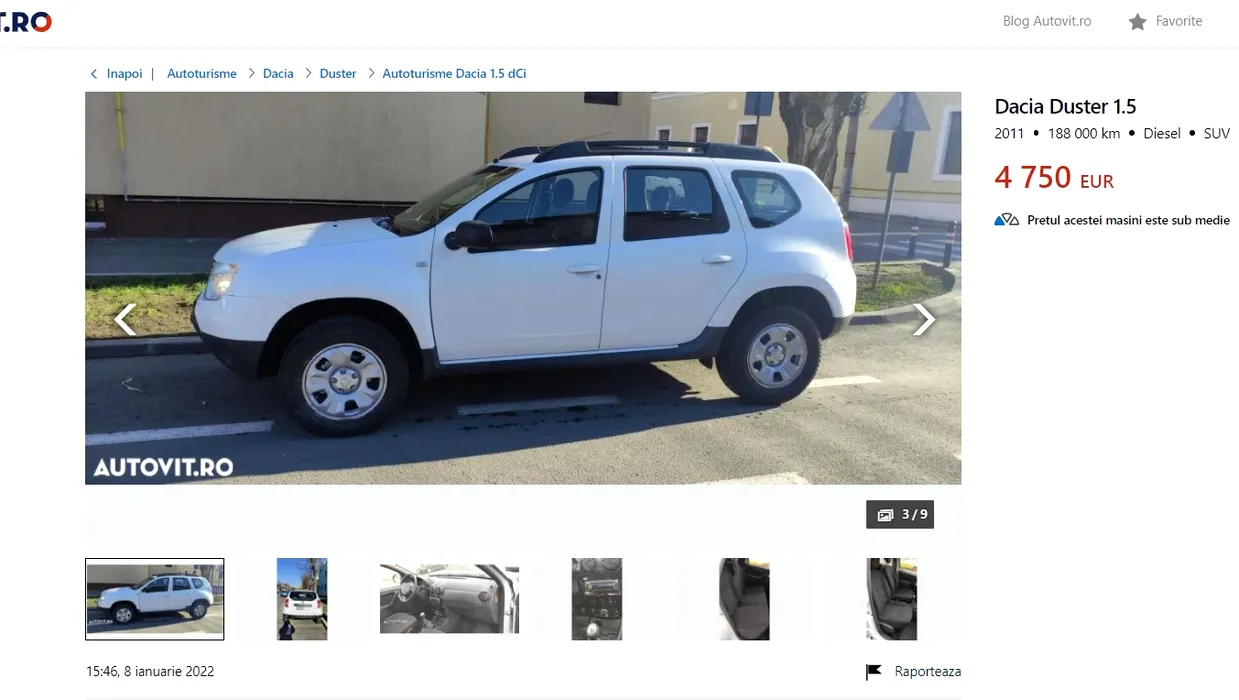Click the Raporteaza flag icon
The width and height of the screenshot is (1239, 700).
click(x=873, y=672)
